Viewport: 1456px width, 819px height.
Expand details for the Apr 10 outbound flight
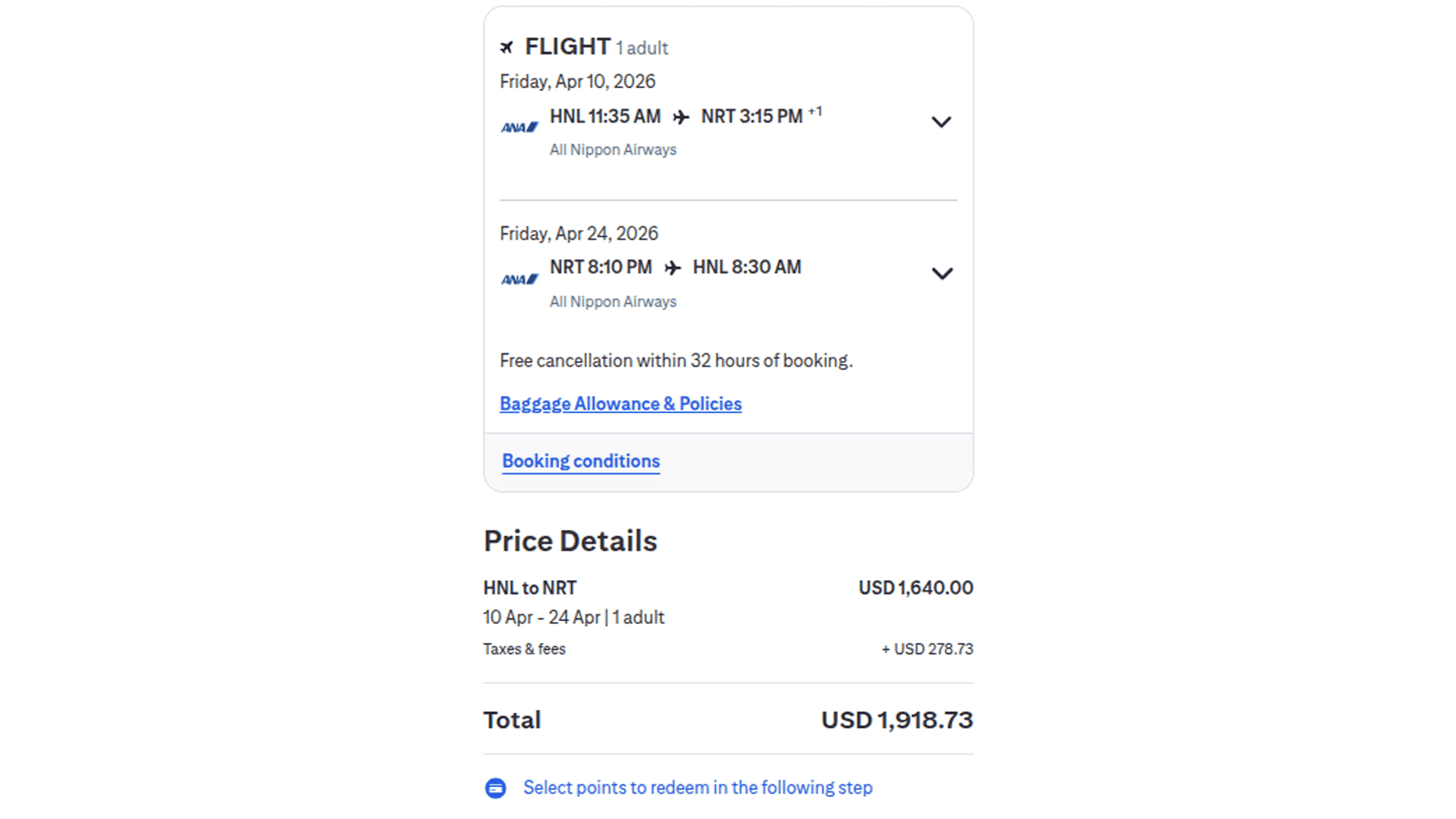941,121
